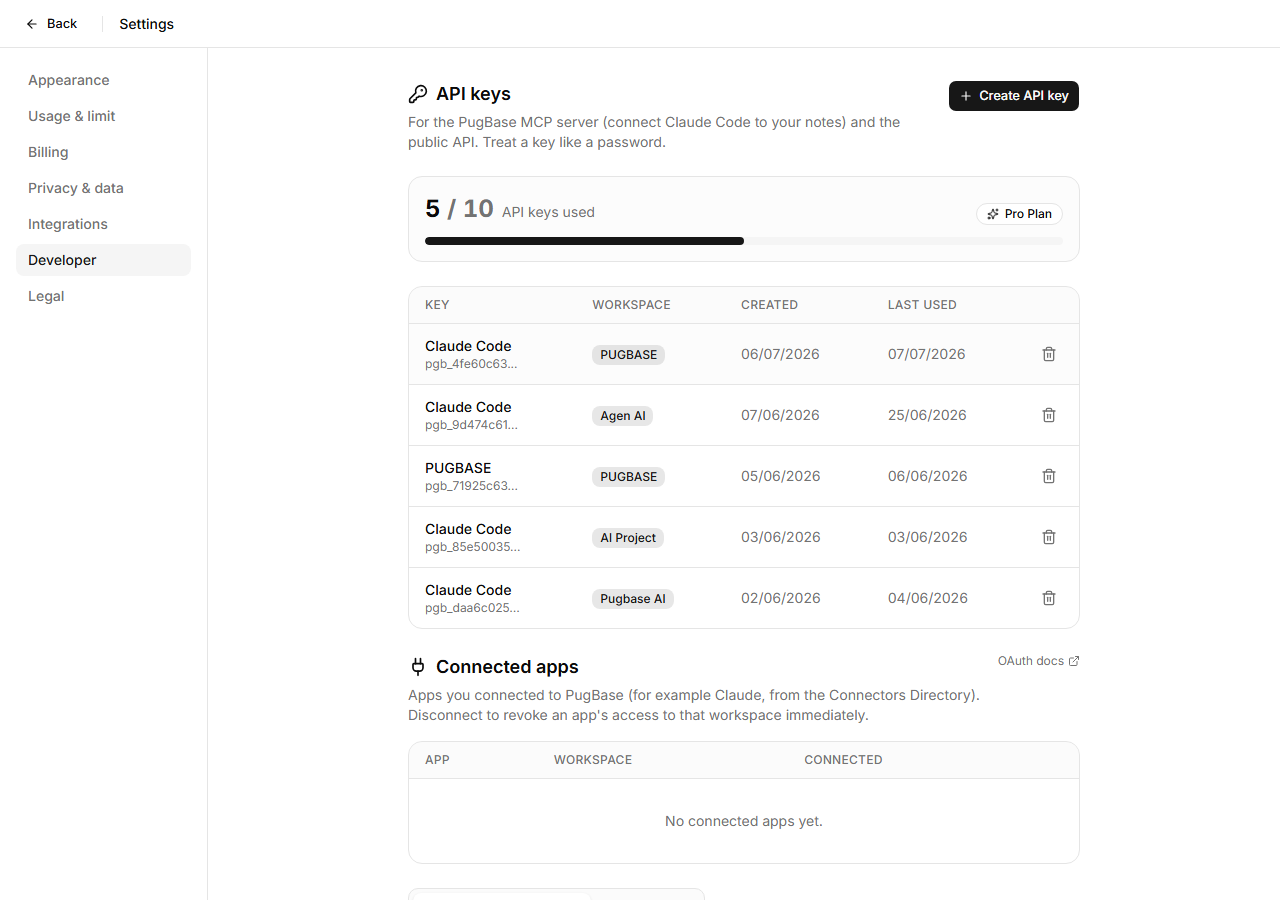Image resolution: width=1280 pixels, height=900 pixels.
Task: Click trash icon in PUGBASE key row pgb_71925c63
Action: point(1049,476)
